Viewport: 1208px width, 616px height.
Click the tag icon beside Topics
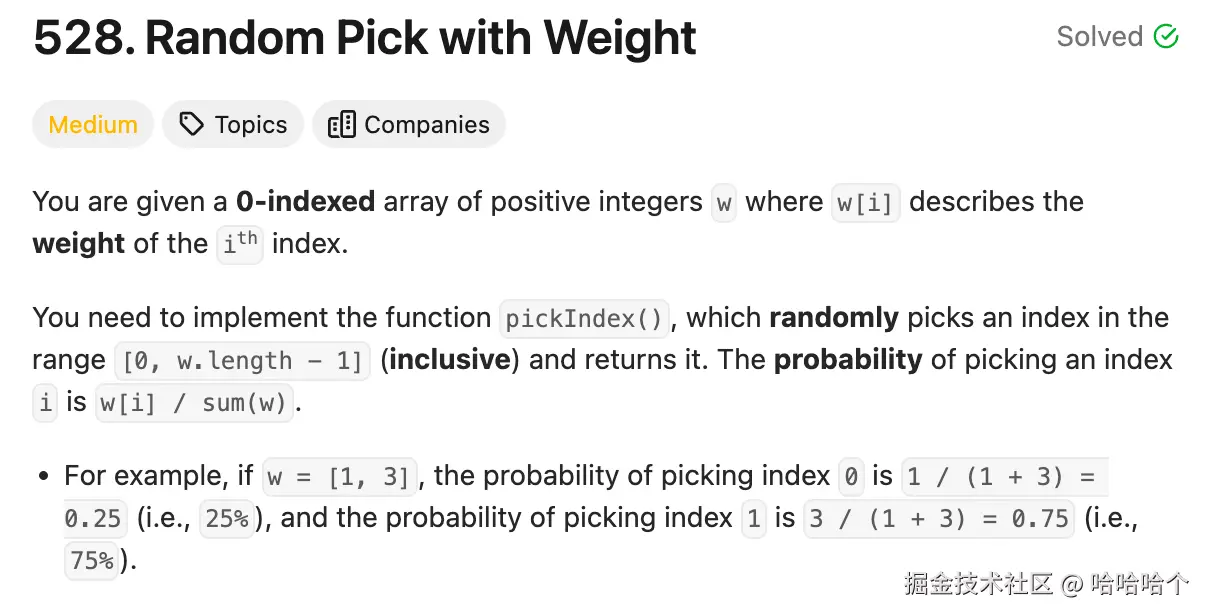tap(190, 125)
